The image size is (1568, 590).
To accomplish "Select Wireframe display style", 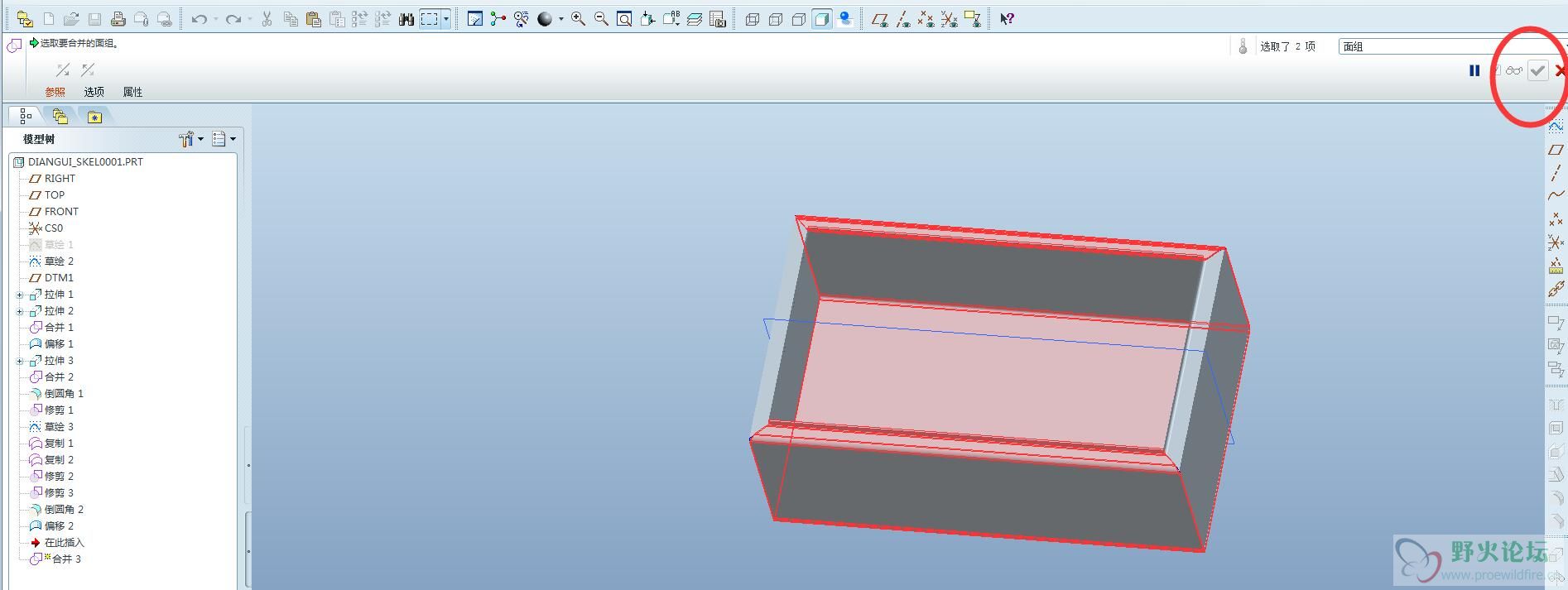I will (752, 19).
